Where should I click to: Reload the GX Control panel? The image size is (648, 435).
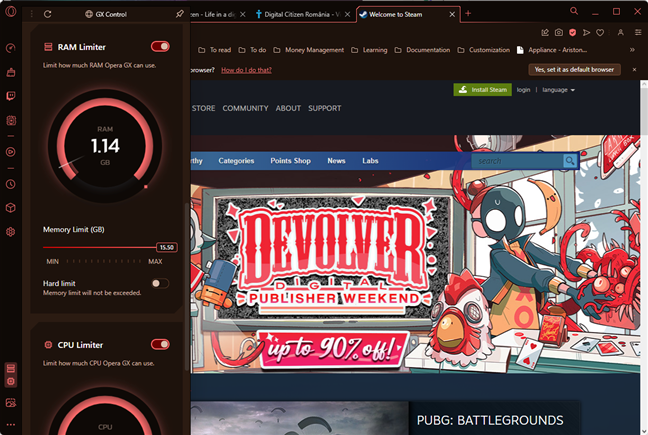tap(48, 14)
